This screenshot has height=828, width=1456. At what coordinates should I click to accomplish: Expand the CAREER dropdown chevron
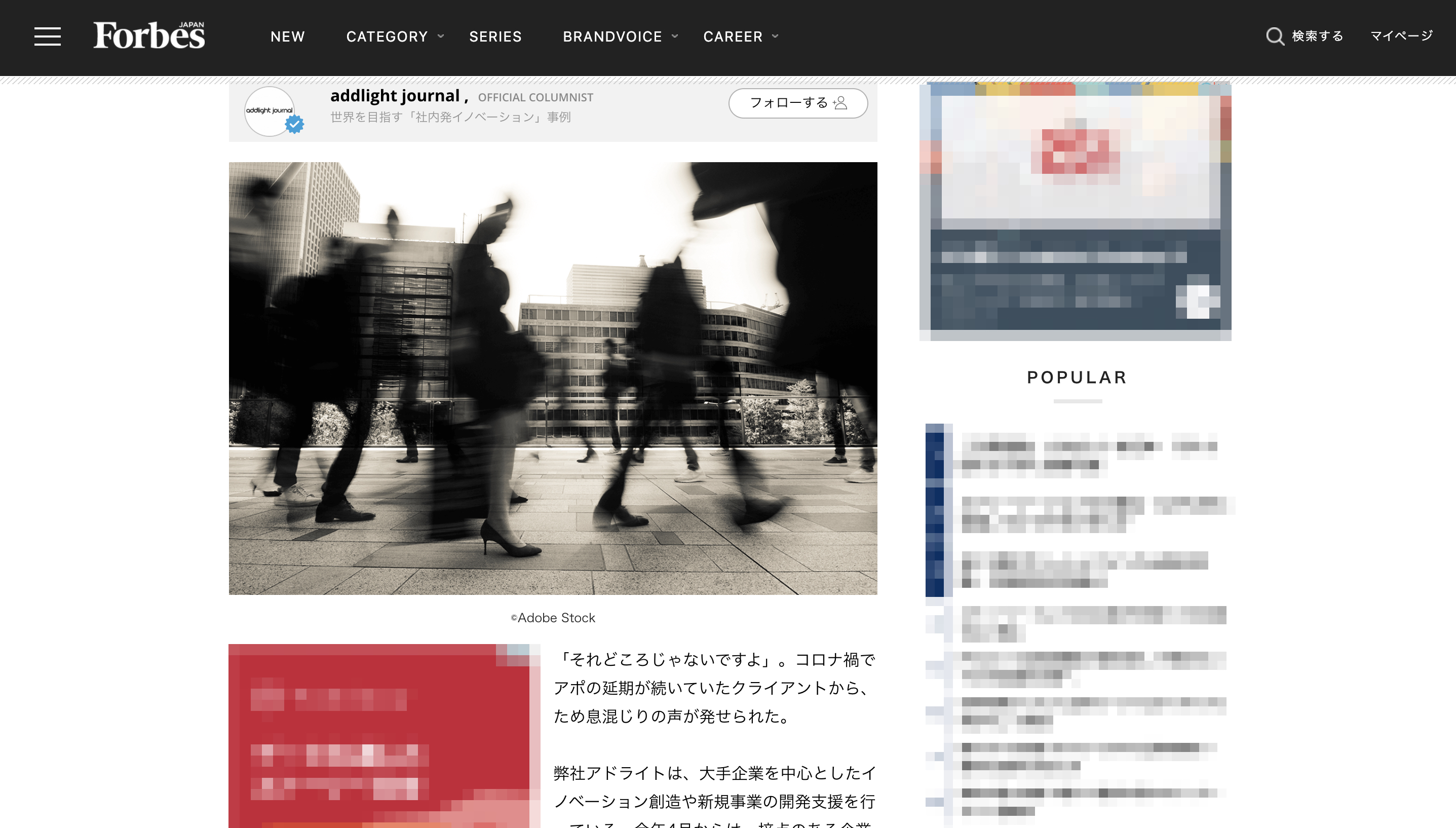coord(775,36)
